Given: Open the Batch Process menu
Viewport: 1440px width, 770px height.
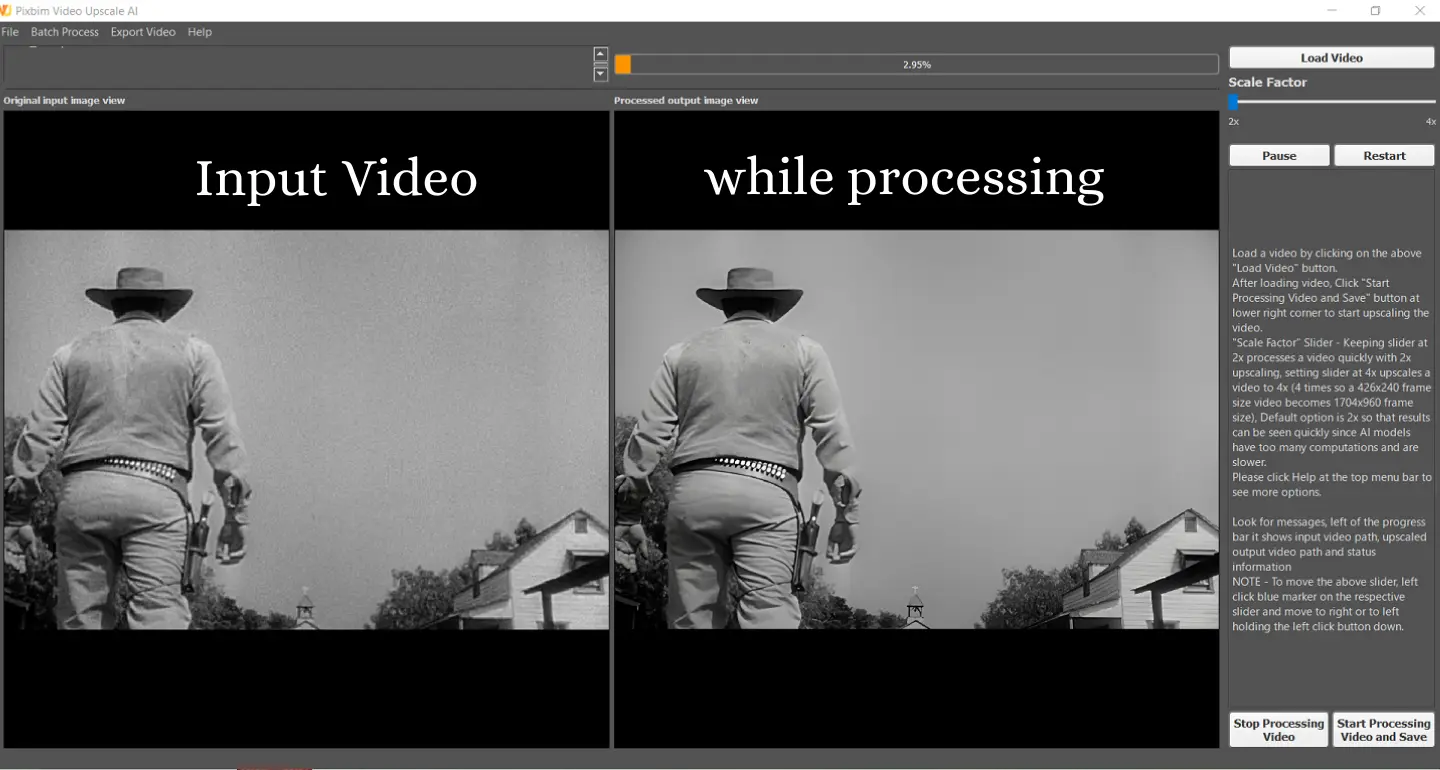Looking at the screenshot, I should tap(64, 31).
